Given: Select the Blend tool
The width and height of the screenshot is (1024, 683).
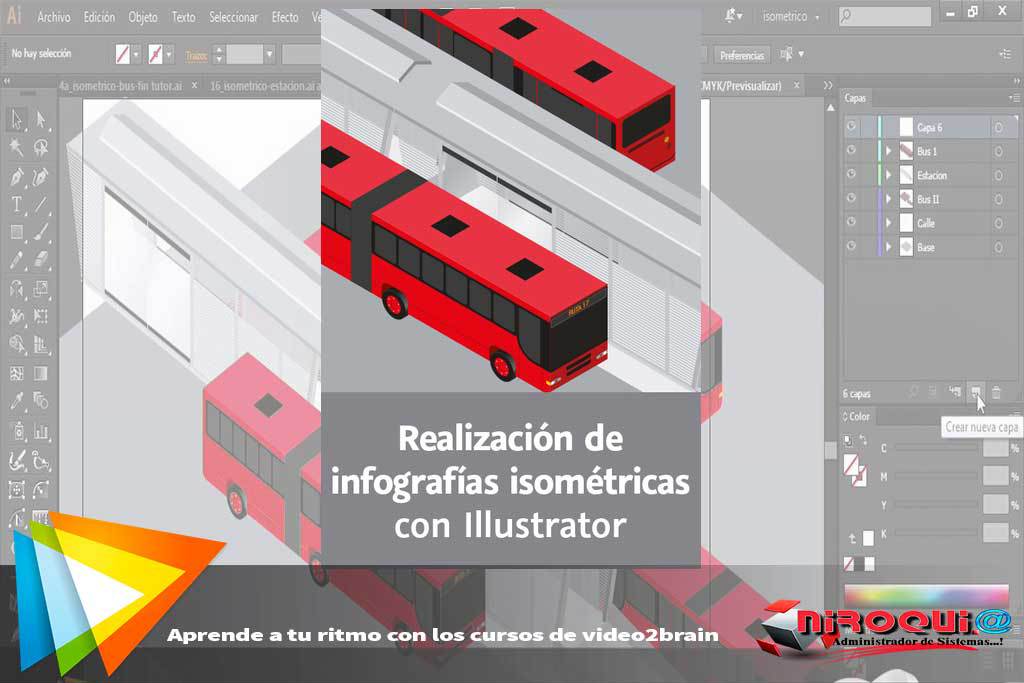Looking at the screenshot, I should [x=40, y=401].
